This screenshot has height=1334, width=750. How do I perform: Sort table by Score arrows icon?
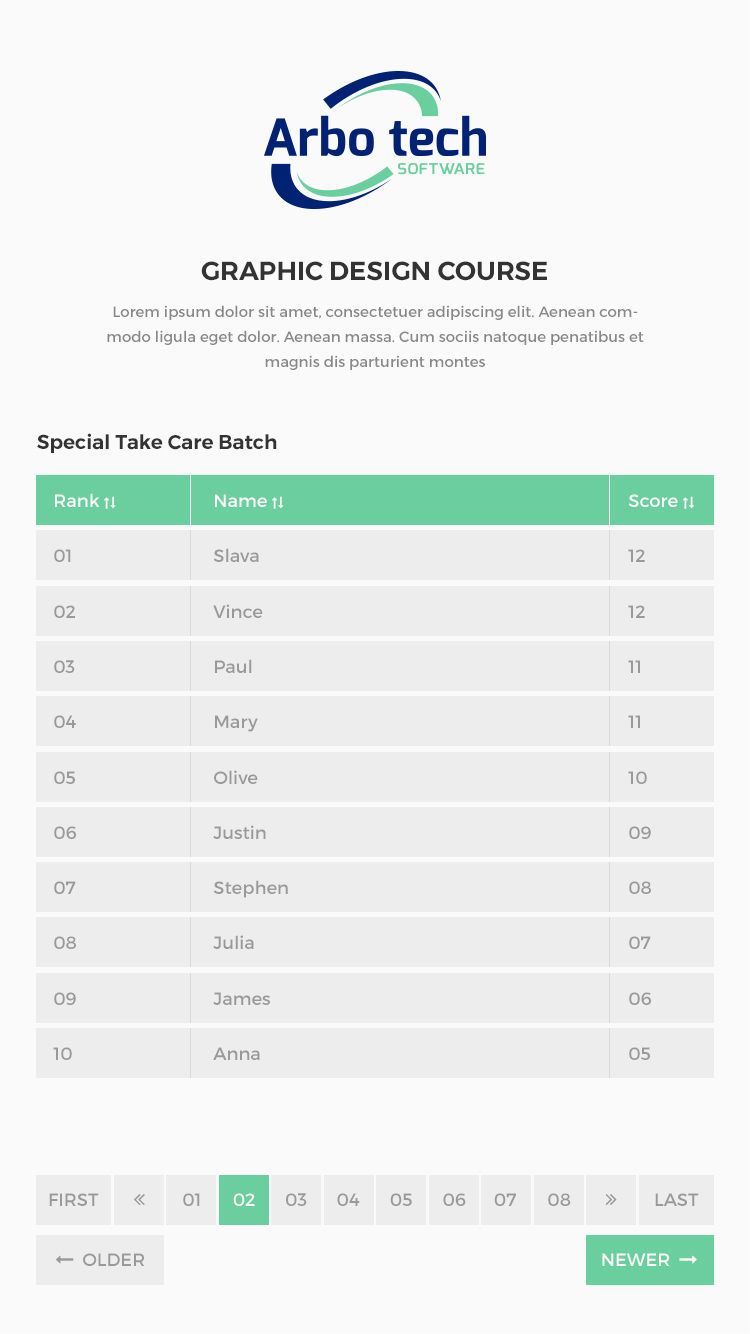pos(688,502)
